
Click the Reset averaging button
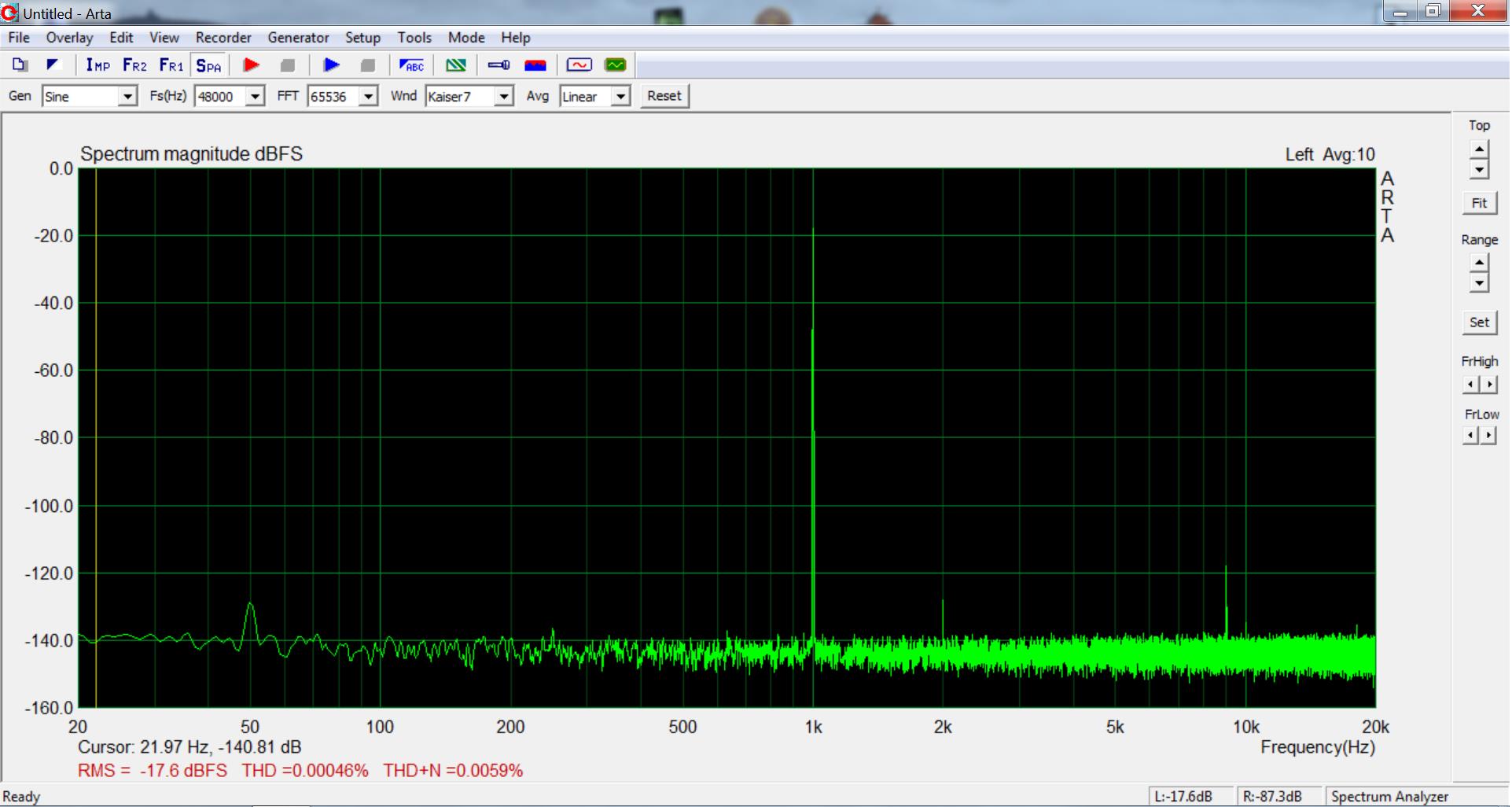coord(664,96)
